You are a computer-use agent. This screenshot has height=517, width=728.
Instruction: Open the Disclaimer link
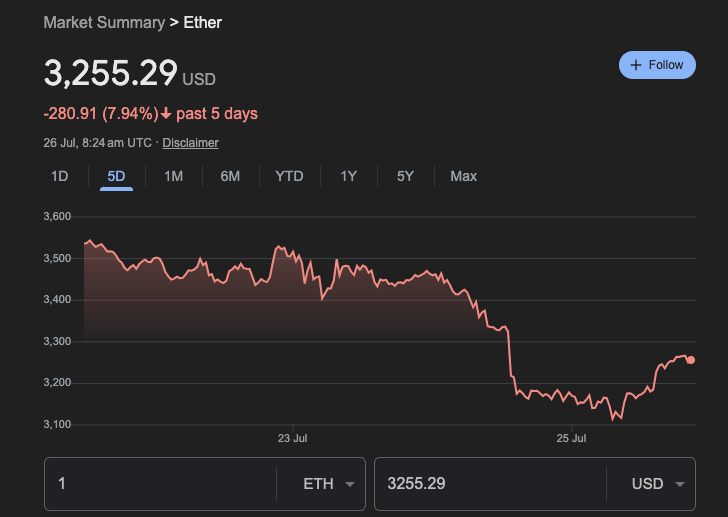point(190,143)
